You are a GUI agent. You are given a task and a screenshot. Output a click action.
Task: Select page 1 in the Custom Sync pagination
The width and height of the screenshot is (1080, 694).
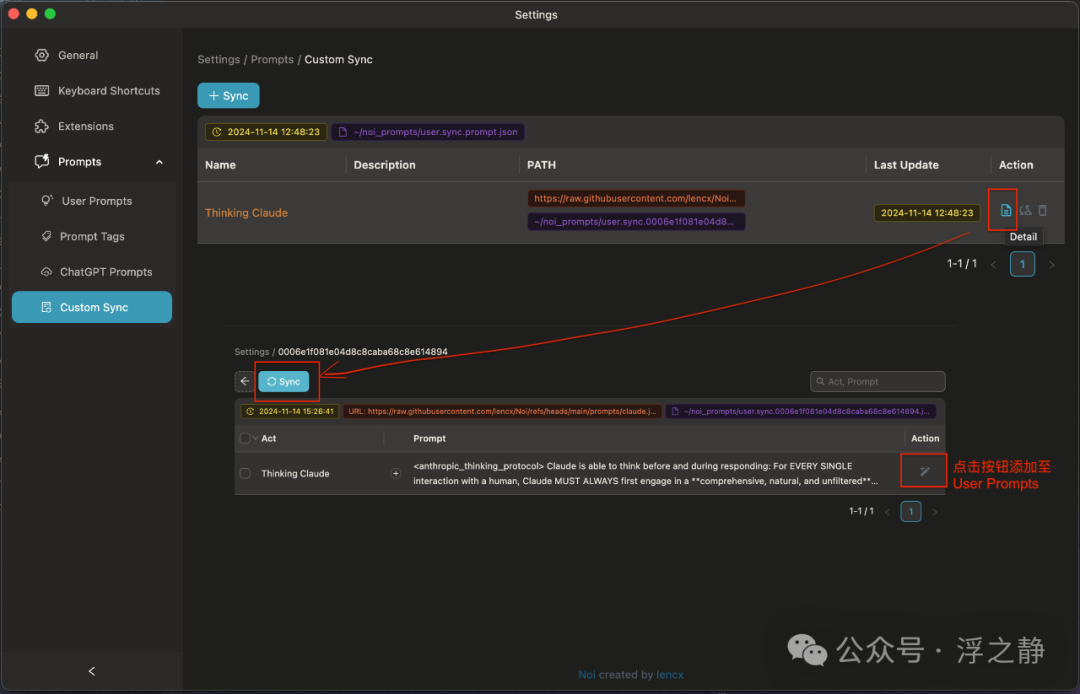tap(1022, 264)
